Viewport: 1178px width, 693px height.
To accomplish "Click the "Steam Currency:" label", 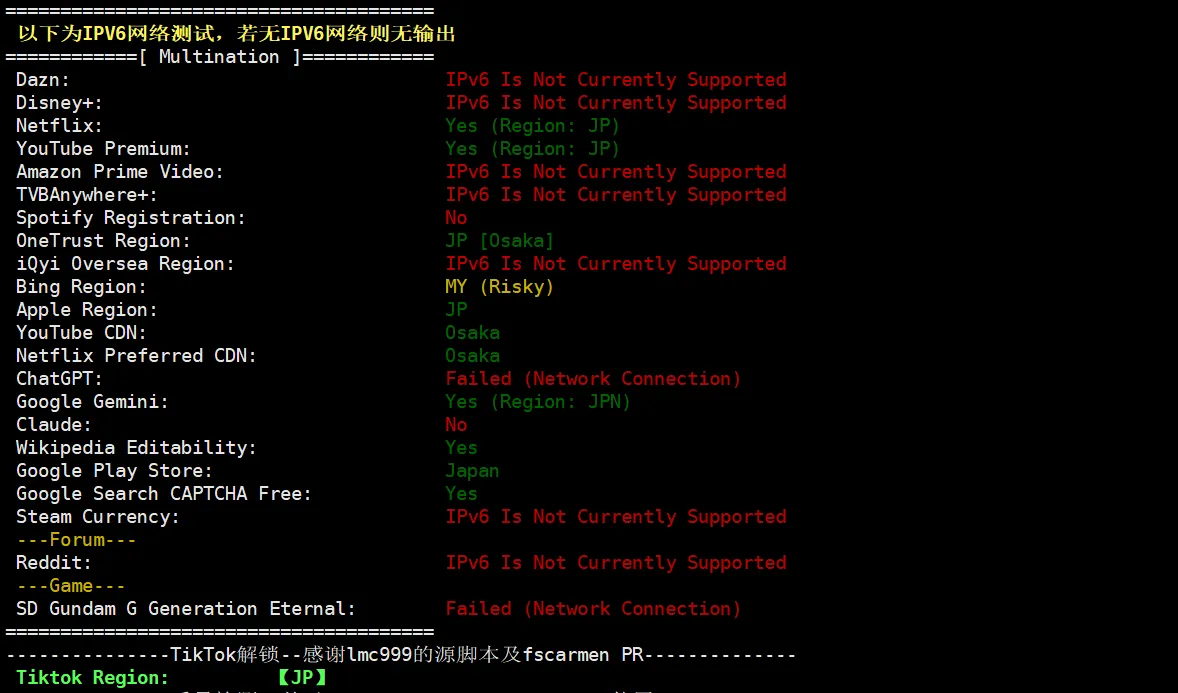I will [98, 517].
